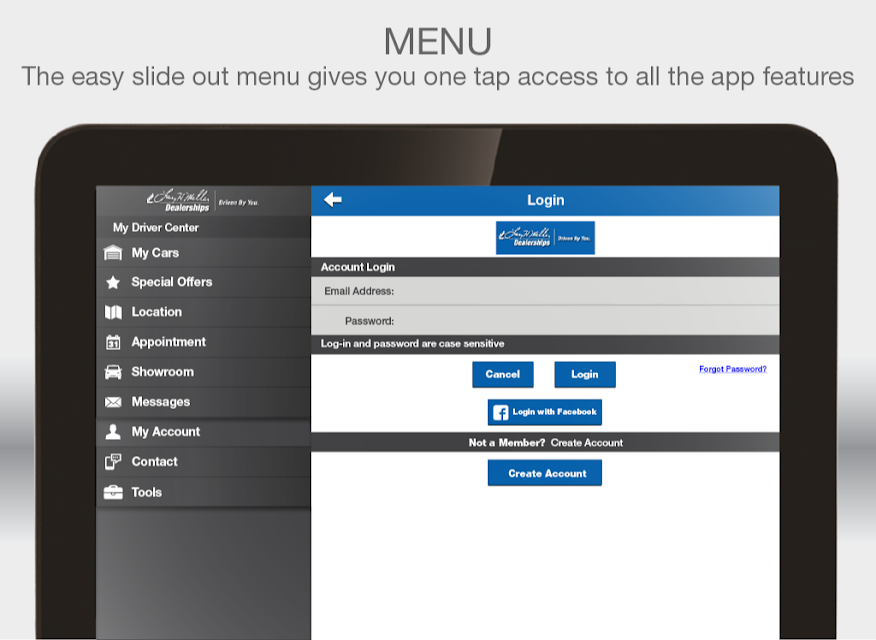
Task: Click the blue Login button
Action: tap(585, 374)
